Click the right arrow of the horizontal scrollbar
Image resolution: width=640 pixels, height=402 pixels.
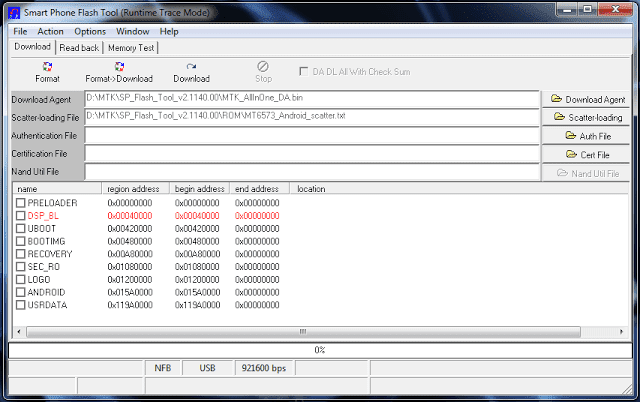[621, 332]
